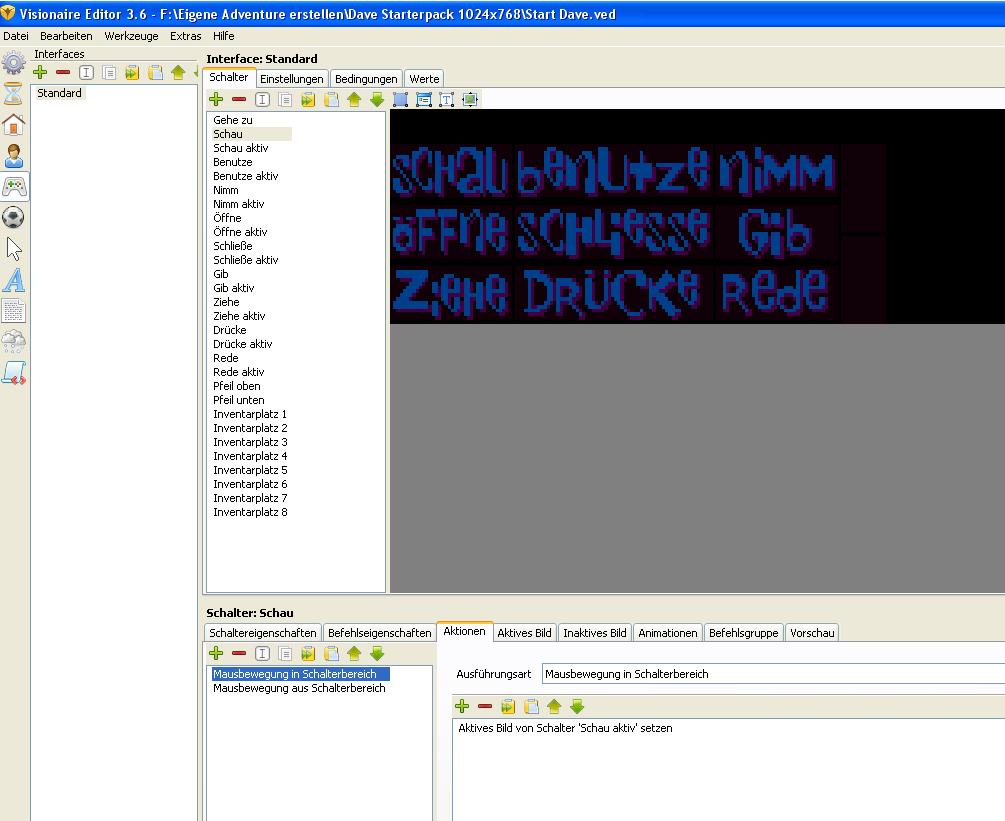Image resolution: width=1005 pixels, height=821 pixels.
Task: Select 'Pfeil oben' in Schalter list
Action: pyautogui.click(x=237, y=386)
